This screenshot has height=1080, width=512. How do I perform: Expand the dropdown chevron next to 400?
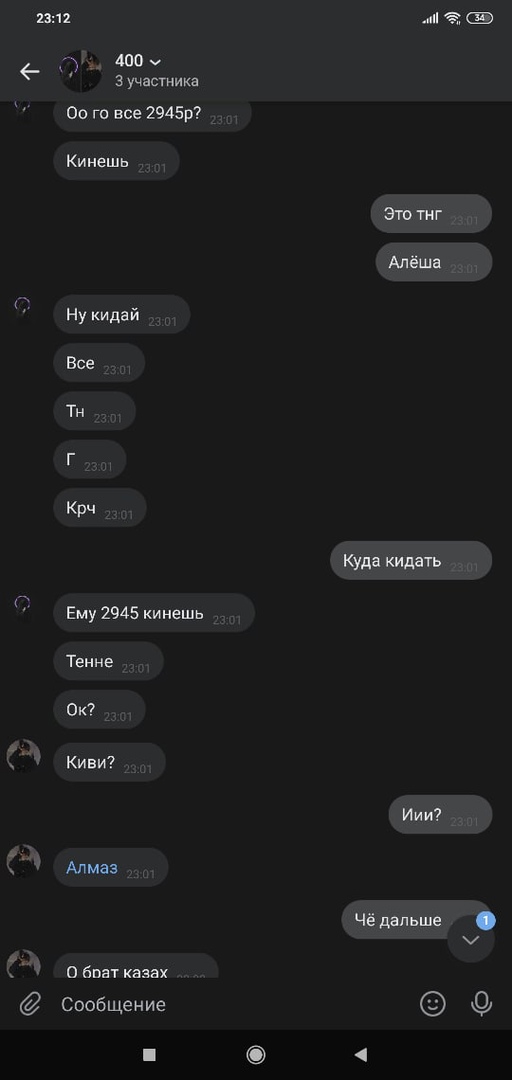coord(155,62)
